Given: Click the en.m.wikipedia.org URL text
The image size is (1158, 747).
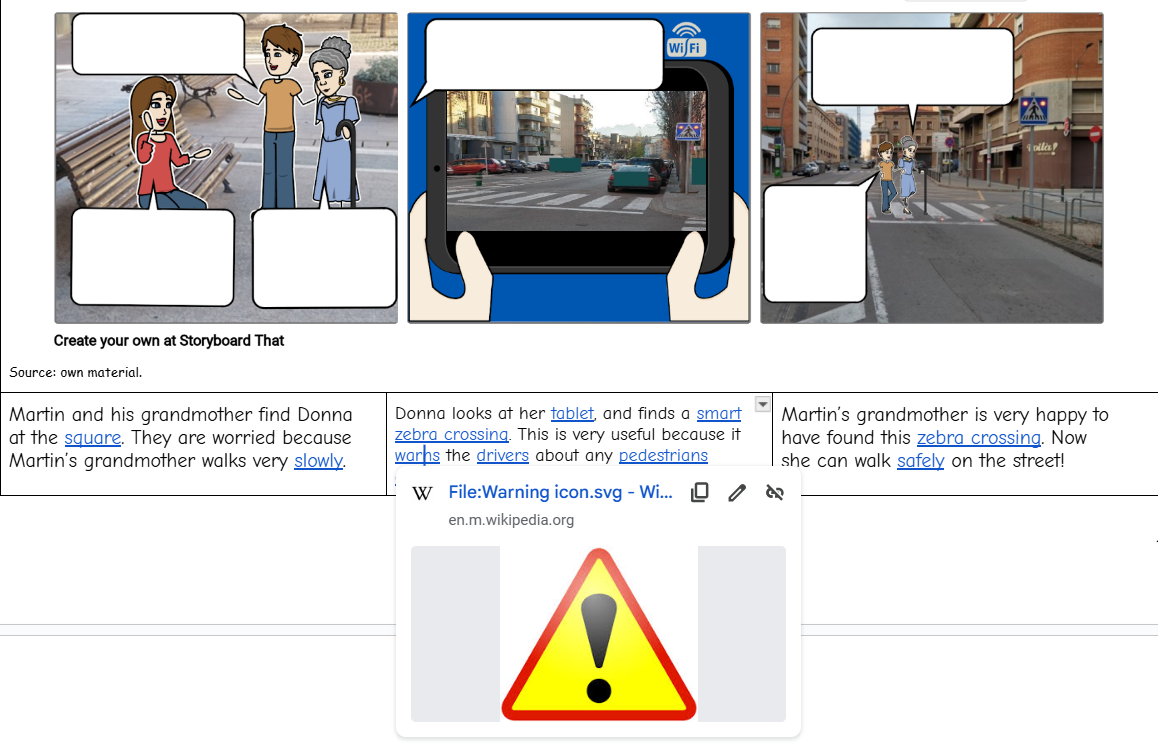Looking at the screenshot, I should click(511, 520).
